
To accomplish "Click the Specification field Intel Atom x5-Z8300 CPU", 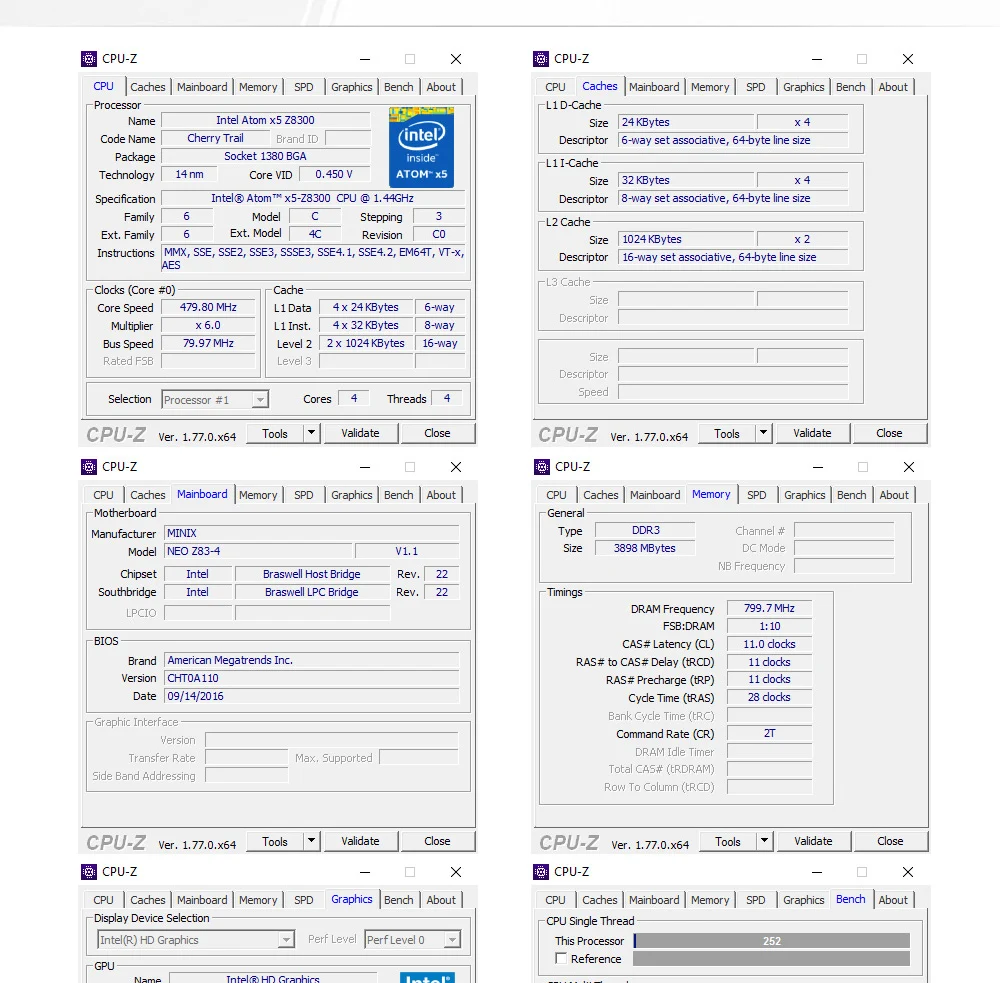I will tap(312, 198).
